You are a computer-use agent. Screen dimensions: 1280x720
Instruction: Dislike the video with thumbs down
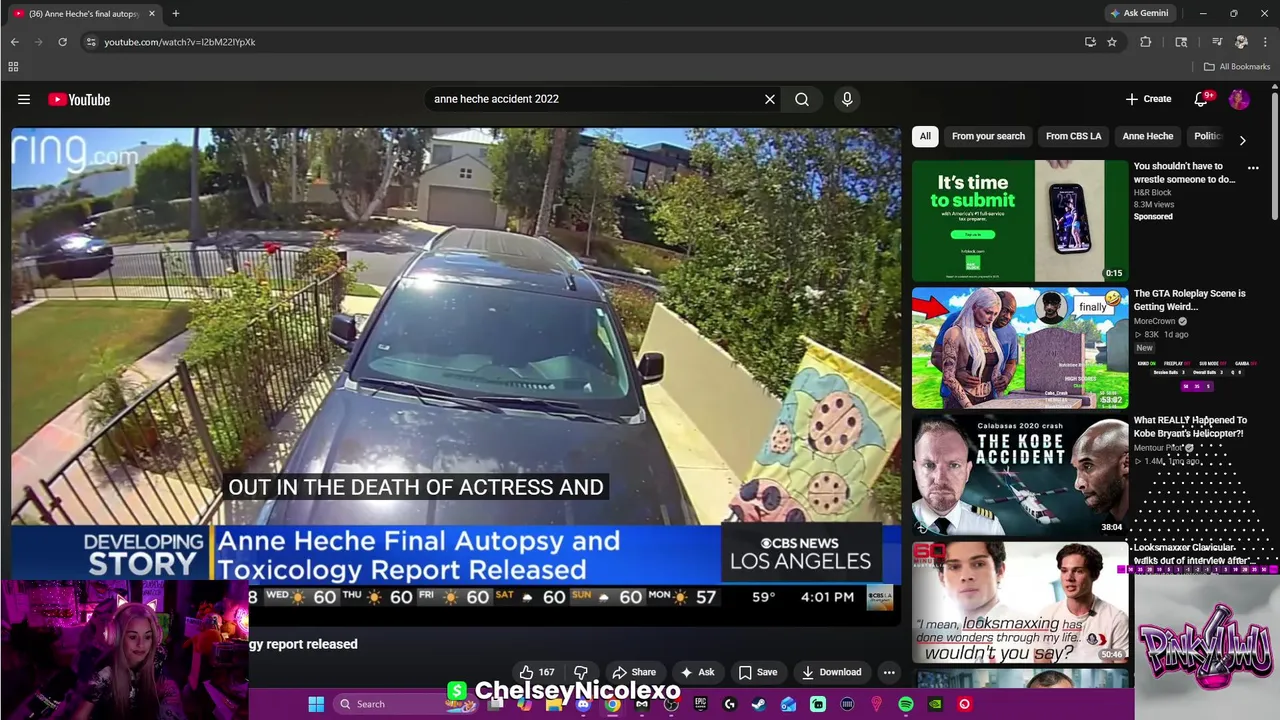click(x=581, y=672)
